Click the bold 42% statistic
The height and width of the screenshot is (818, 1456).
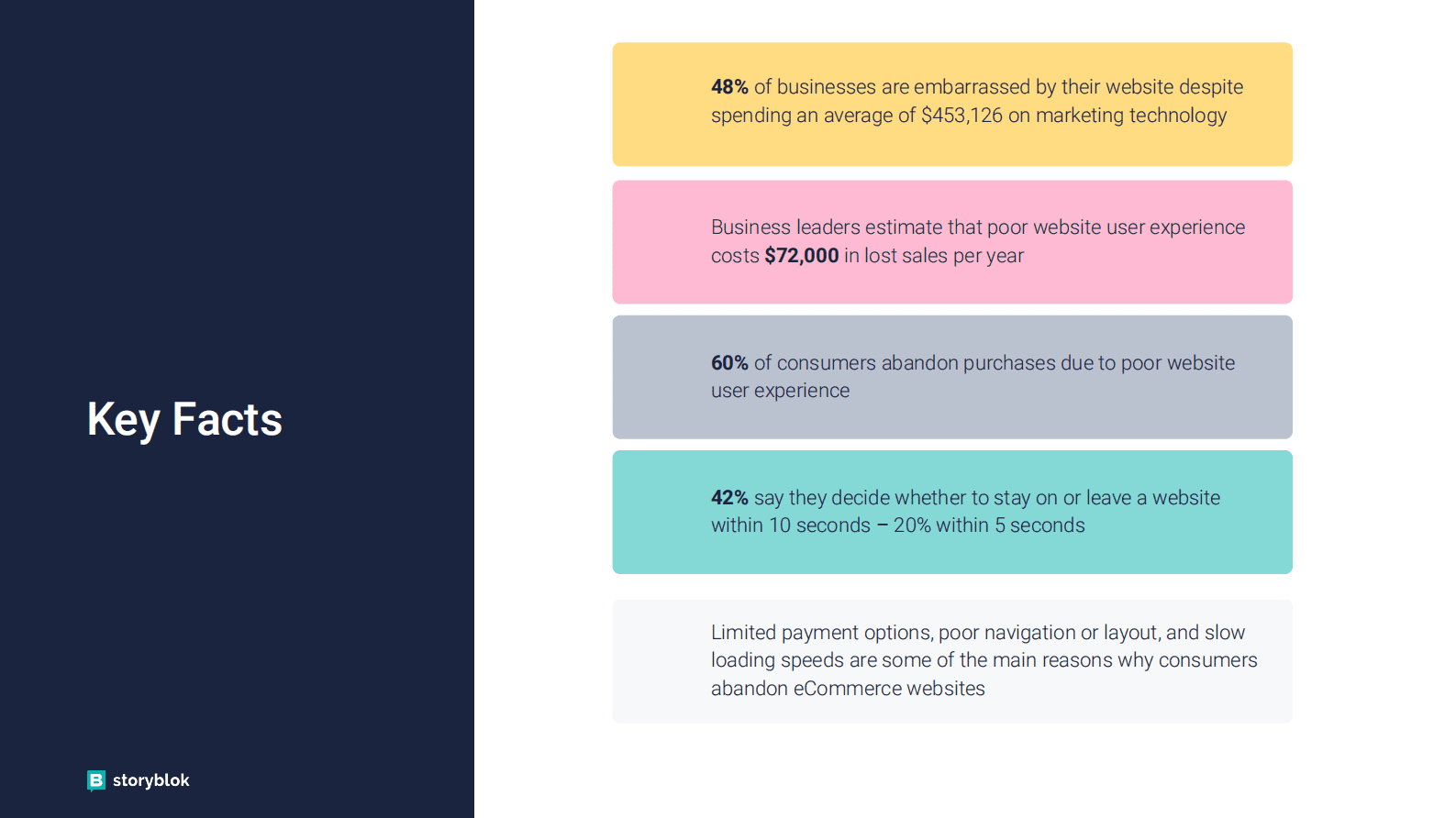(729, 498)
